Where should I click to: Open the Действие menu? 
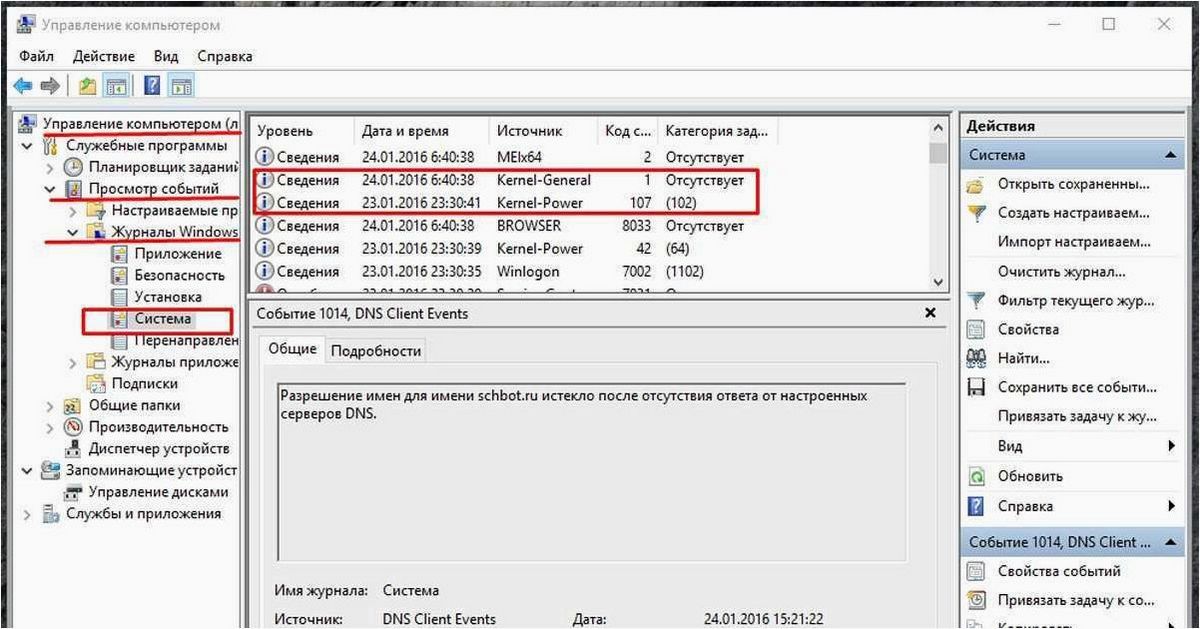tap(106, 57)
